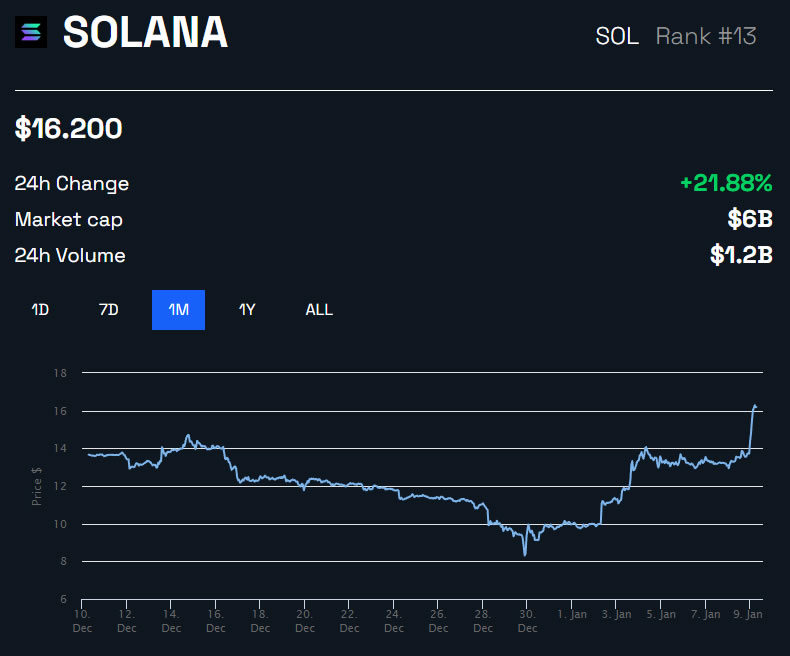Show the ALL time price history
The width and height of the screenshot is (790, 656).
[x=319, y=309]
